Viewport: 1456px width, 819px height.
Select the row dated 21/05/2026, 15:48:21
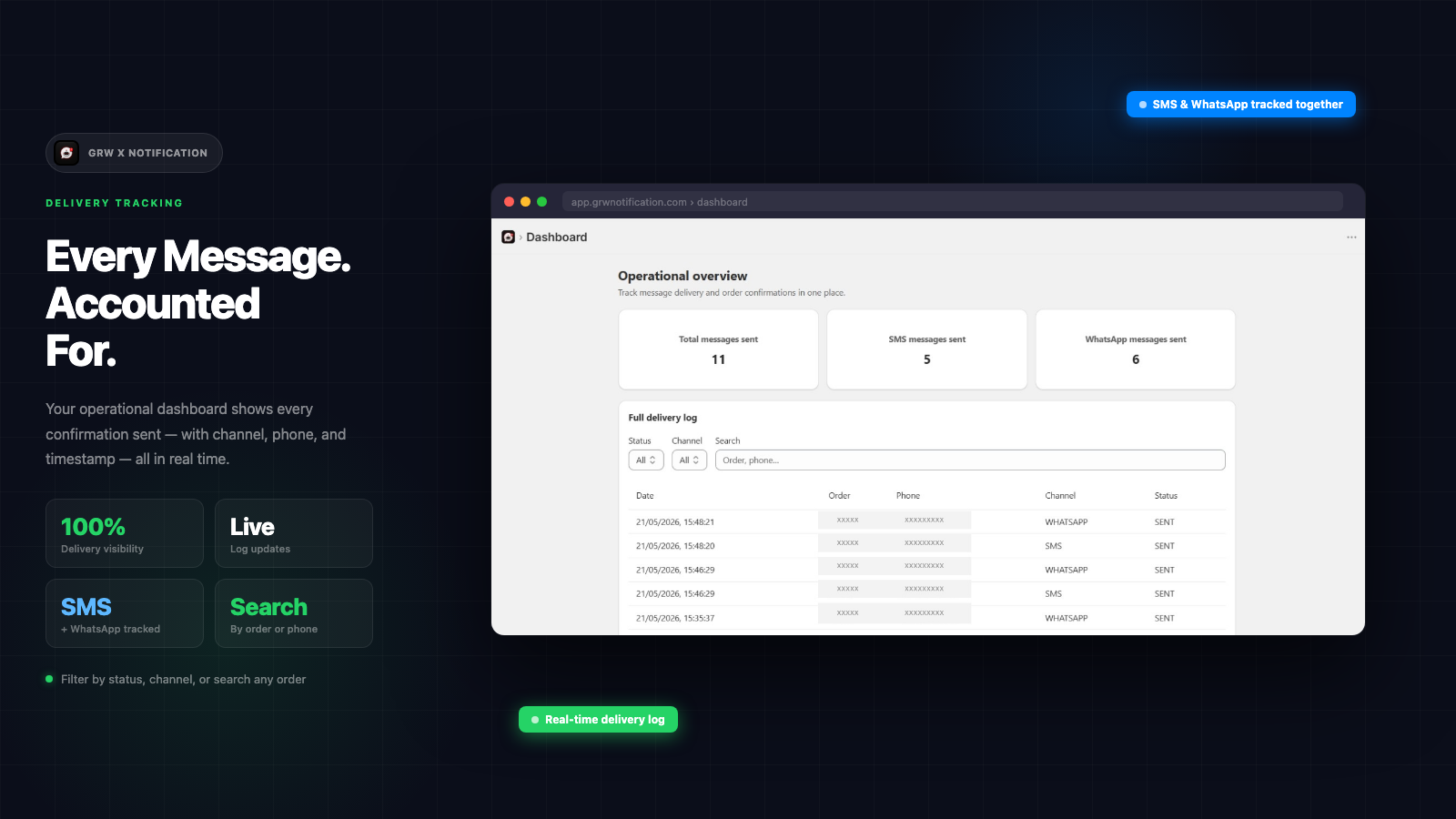[x=926, y=522]
